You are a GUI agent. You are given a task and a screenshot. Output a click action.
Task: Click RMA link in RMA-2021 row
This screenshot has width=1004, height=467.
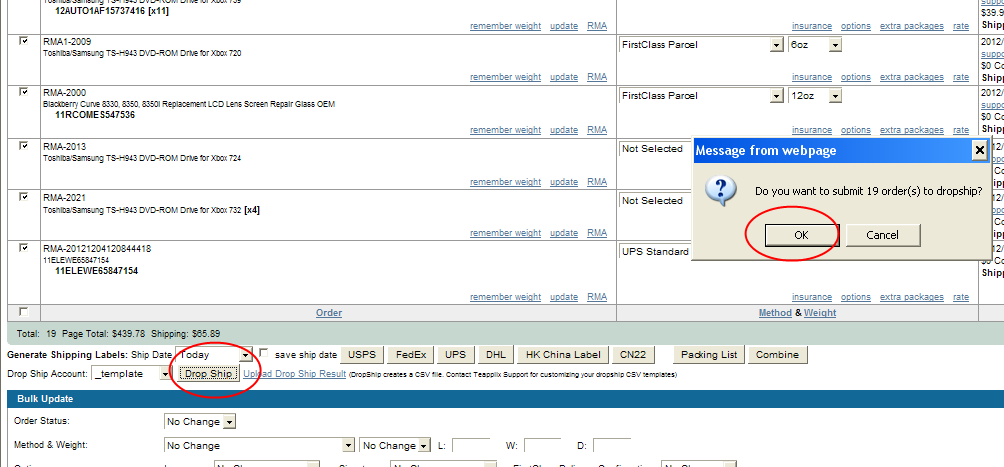(597, 233)
